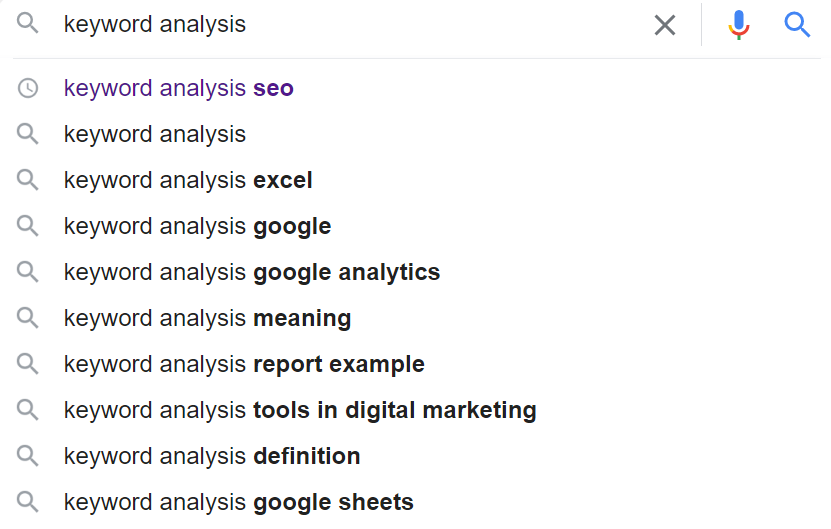This screenshot has width=831, height=529.
Task: Start voice search with the microphone icon
Action: (x=739, y=25)
